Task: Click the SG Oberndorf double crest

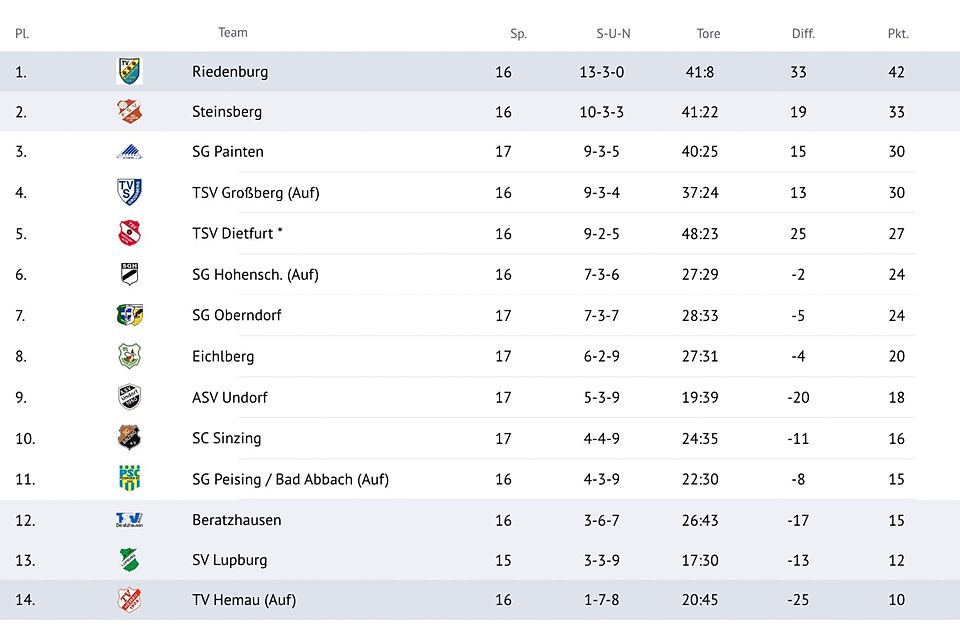Action: coord(129,315)
